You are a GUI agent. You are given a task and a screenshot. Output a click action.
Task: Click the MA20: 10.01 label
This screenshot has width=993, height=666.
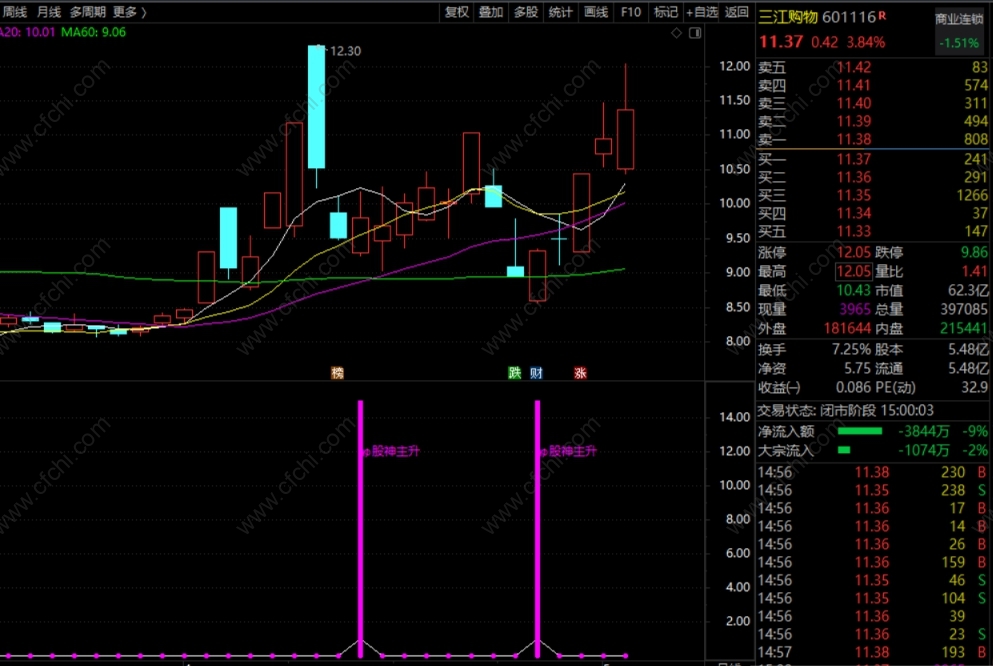pyautogui.click(x=28, y=32)
